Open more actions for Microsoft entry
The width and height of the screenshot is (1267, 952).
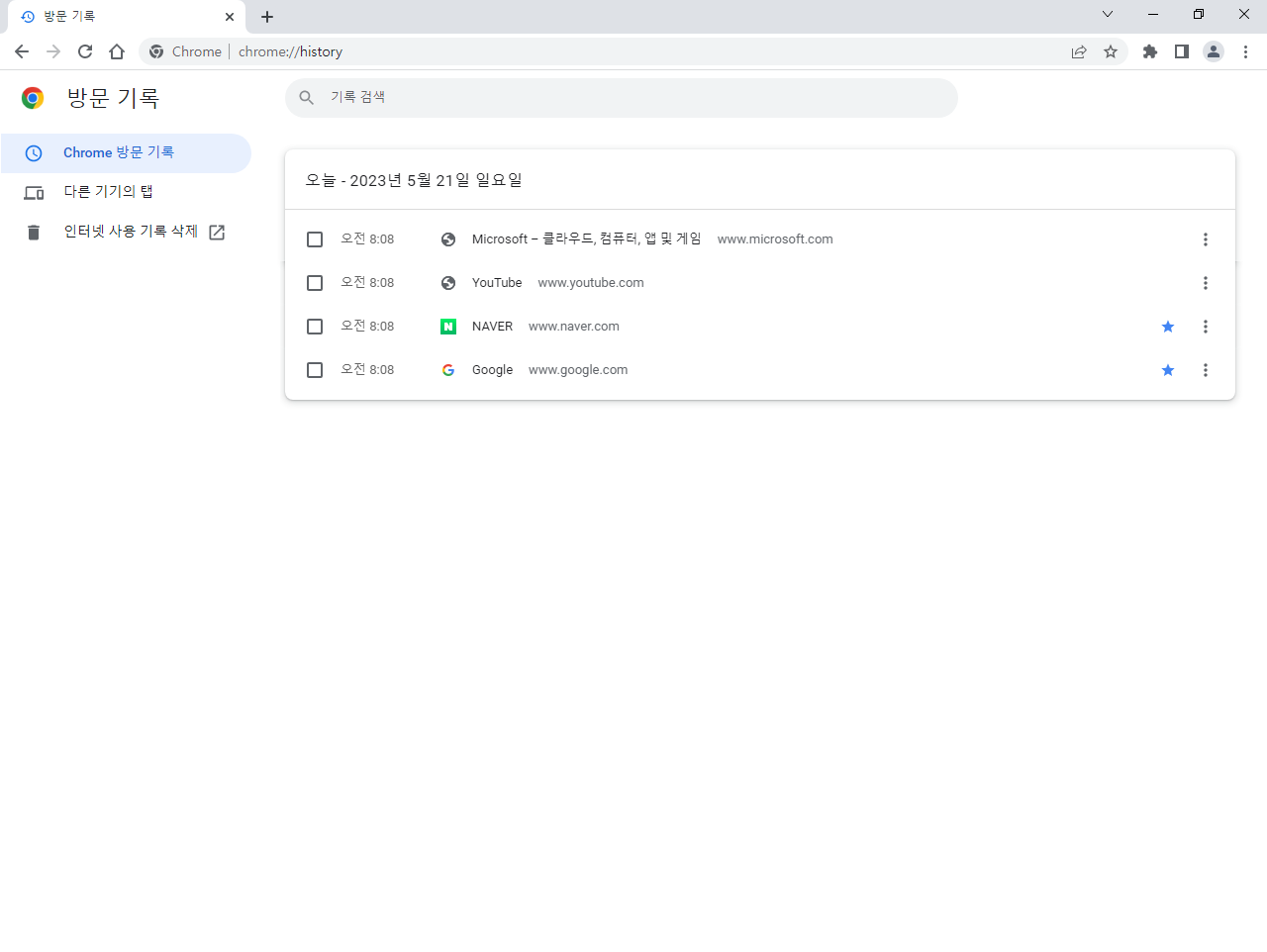[x=1206, y=239]
